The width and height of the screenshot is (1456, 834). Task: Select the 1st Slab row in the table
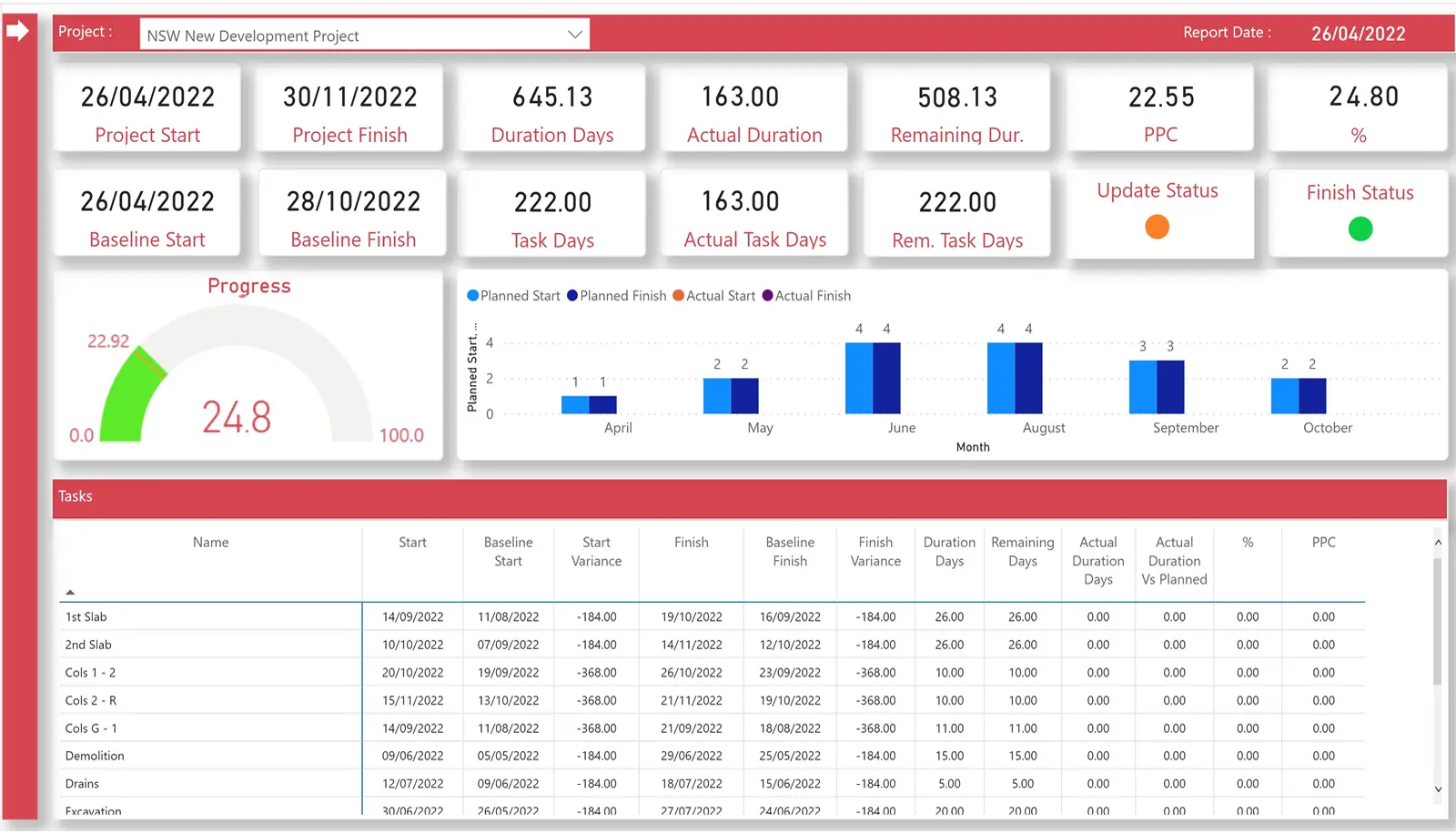209,616
